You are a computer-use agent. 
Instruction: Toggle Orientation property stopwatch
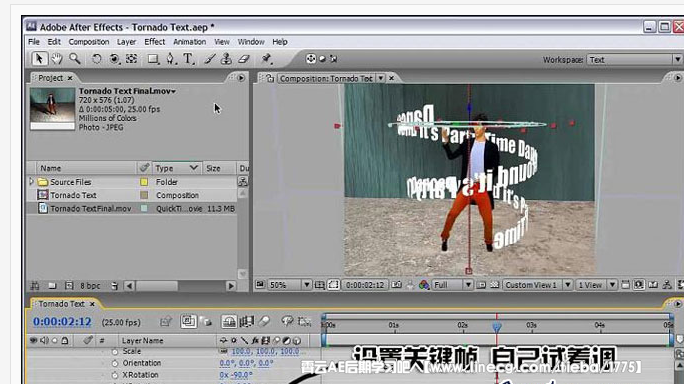pos(115,363)
